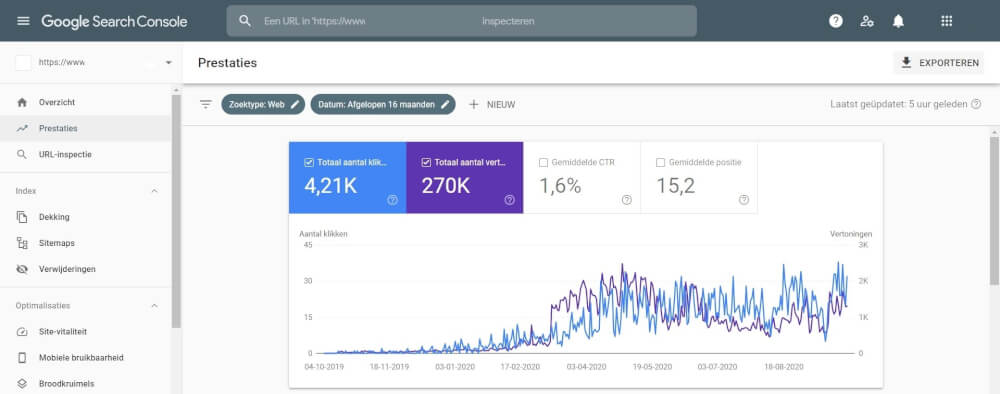1000x394 pixels.
Task: Open the Dekking report
Action: 85,217
